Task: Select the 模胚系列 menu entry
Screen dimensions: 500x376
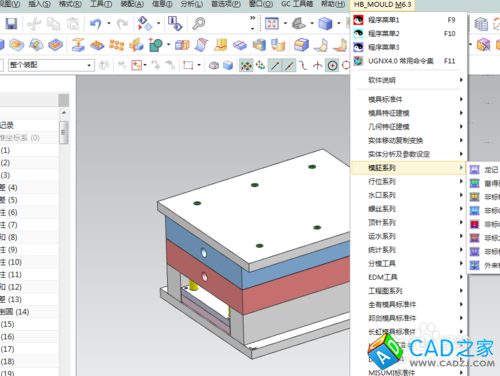Action: (408, 168)
